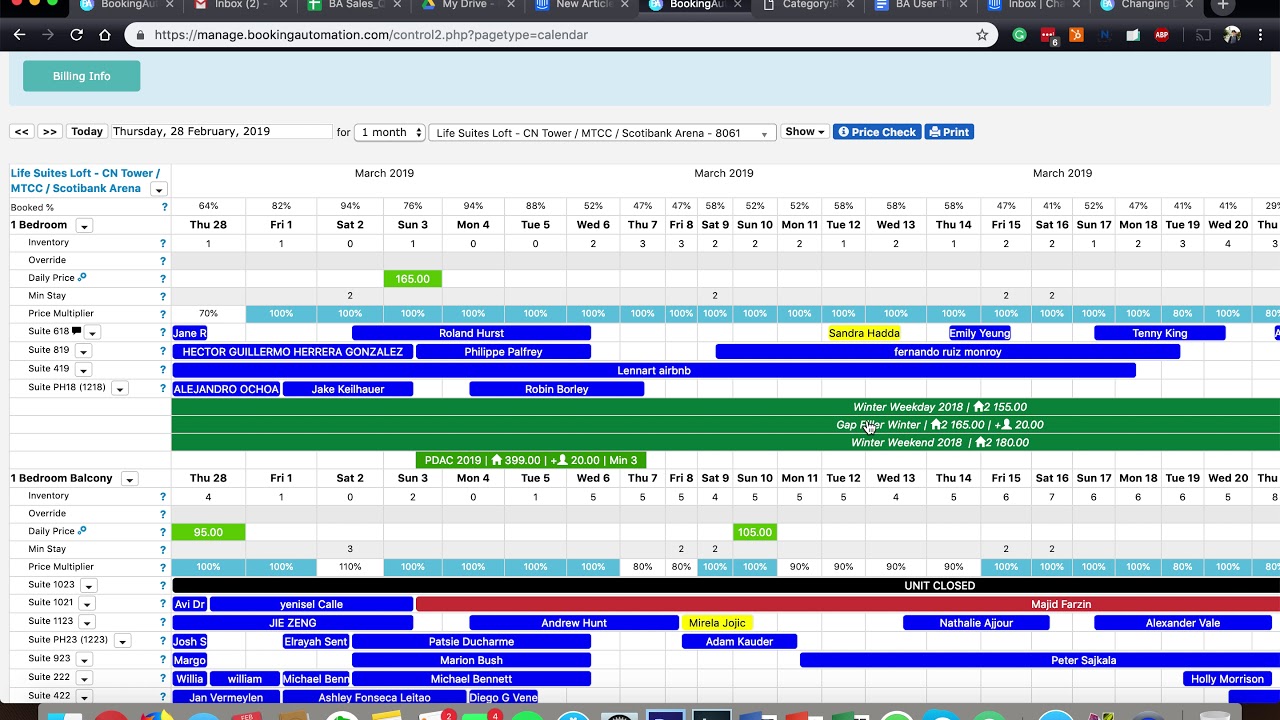
Task: Go back to the previous browser page
Action: point(19,35)
